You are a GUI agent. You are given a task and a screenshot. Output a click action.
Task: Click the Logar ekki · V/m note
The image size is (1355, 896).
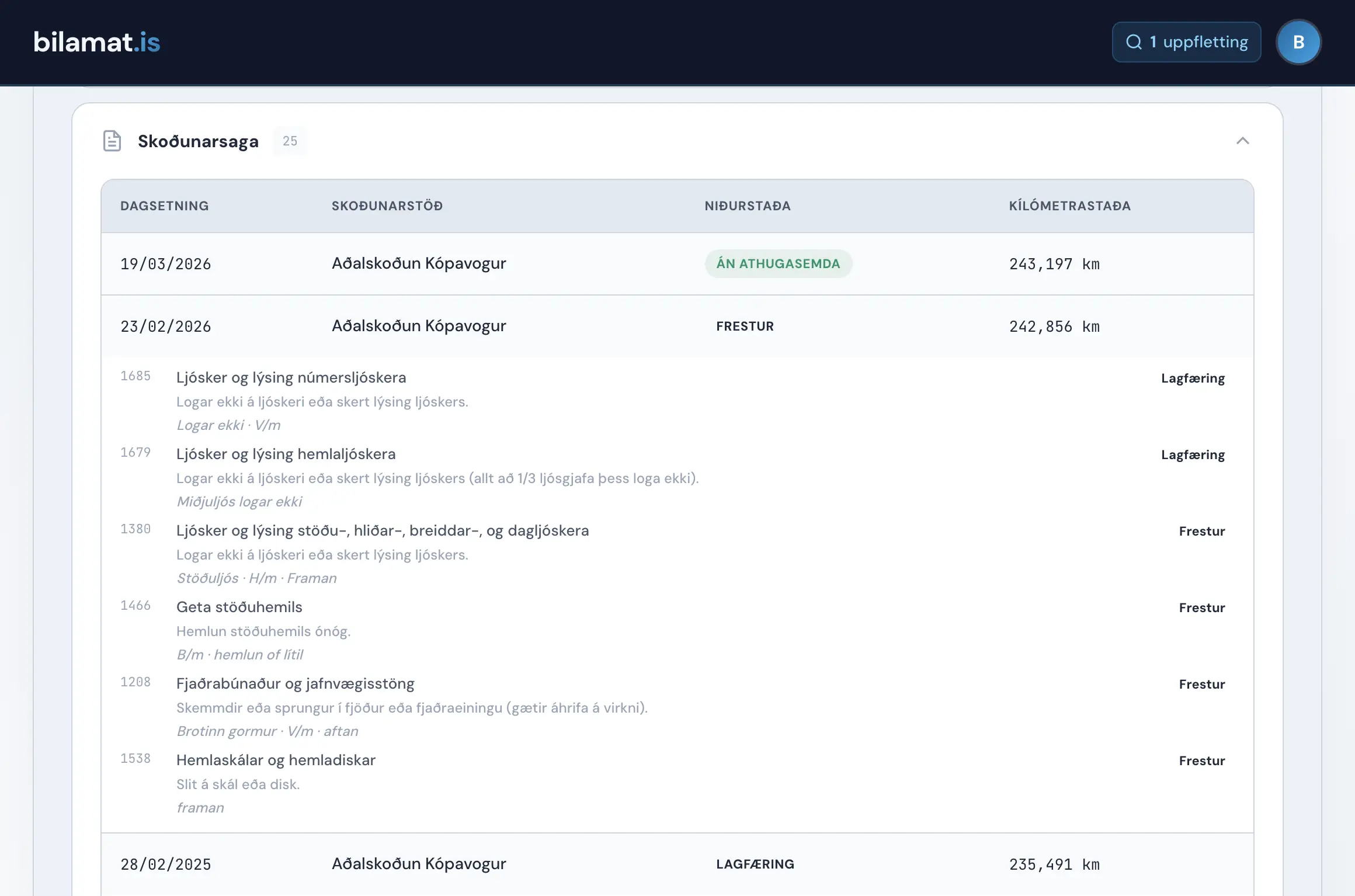coord(228,425)
